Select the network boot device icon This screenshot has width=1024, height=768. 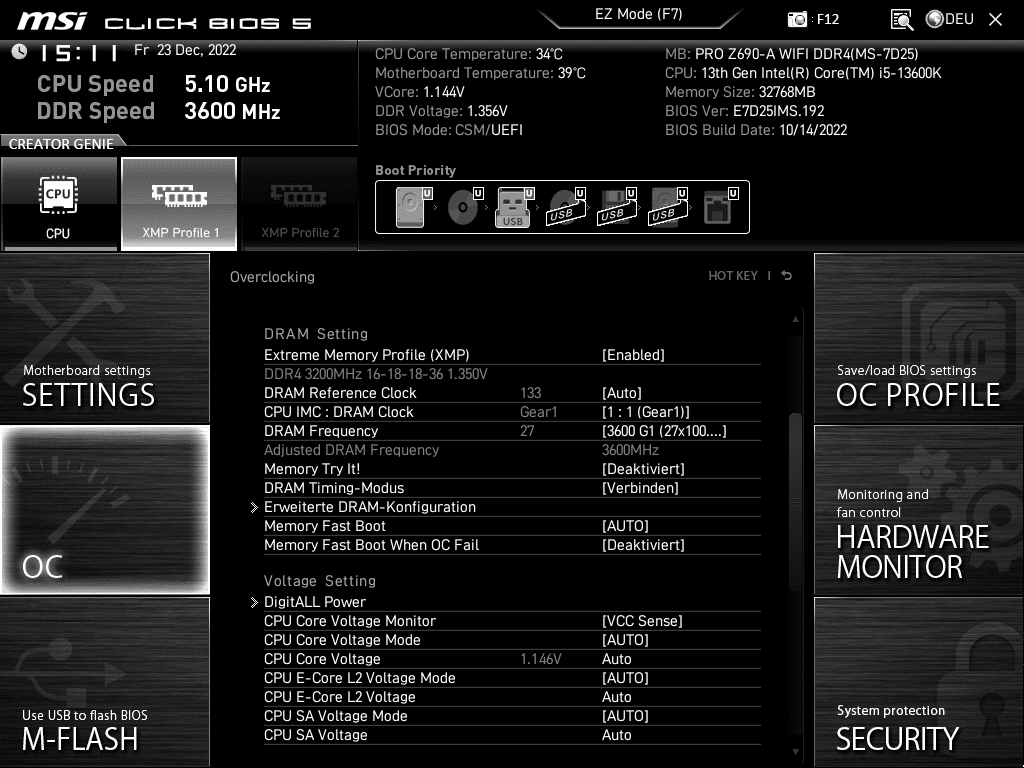[x=720, y=207]
